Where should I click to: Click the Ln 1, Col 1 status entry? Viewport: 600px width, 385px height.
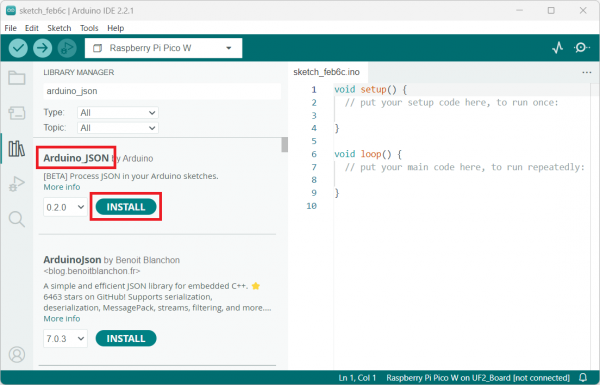click(357, 378)
